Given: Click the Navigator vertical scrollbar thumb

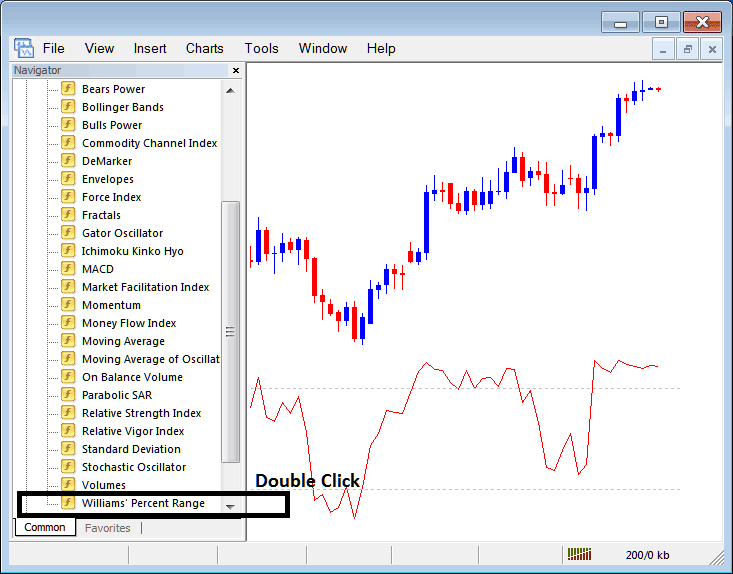Looking at the screenshot, I should (x=230, y=332).
